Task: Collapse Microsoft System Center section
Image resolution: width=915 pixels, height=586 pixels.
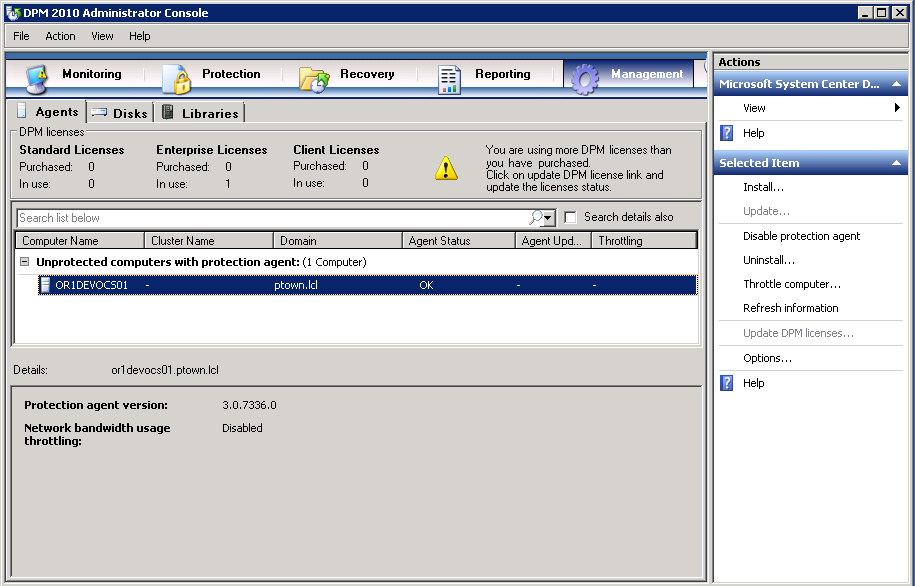Action: coord(896,84)
